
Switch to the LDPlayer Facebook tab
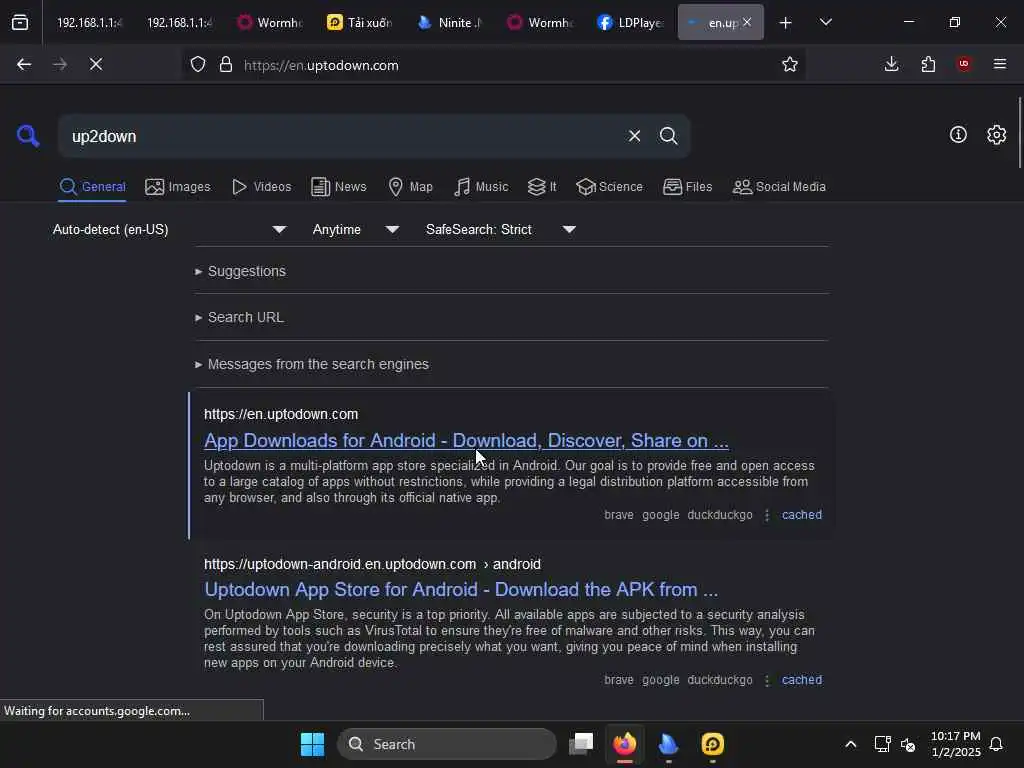click(631, 23)
